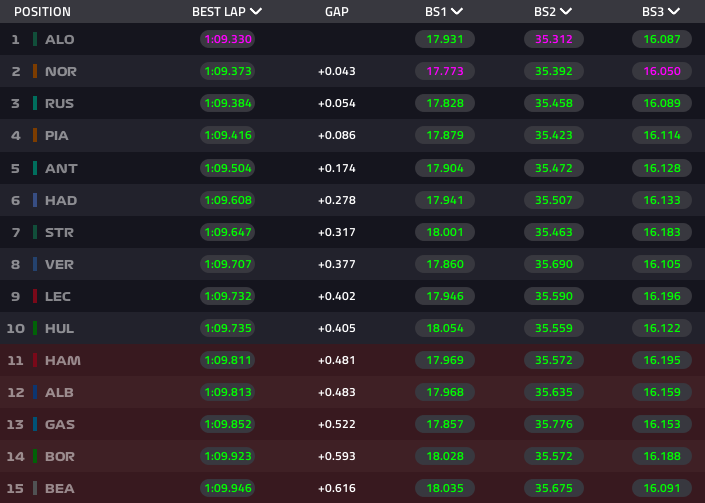Click HAD's BS3 time 16.133

click(662, 200)
